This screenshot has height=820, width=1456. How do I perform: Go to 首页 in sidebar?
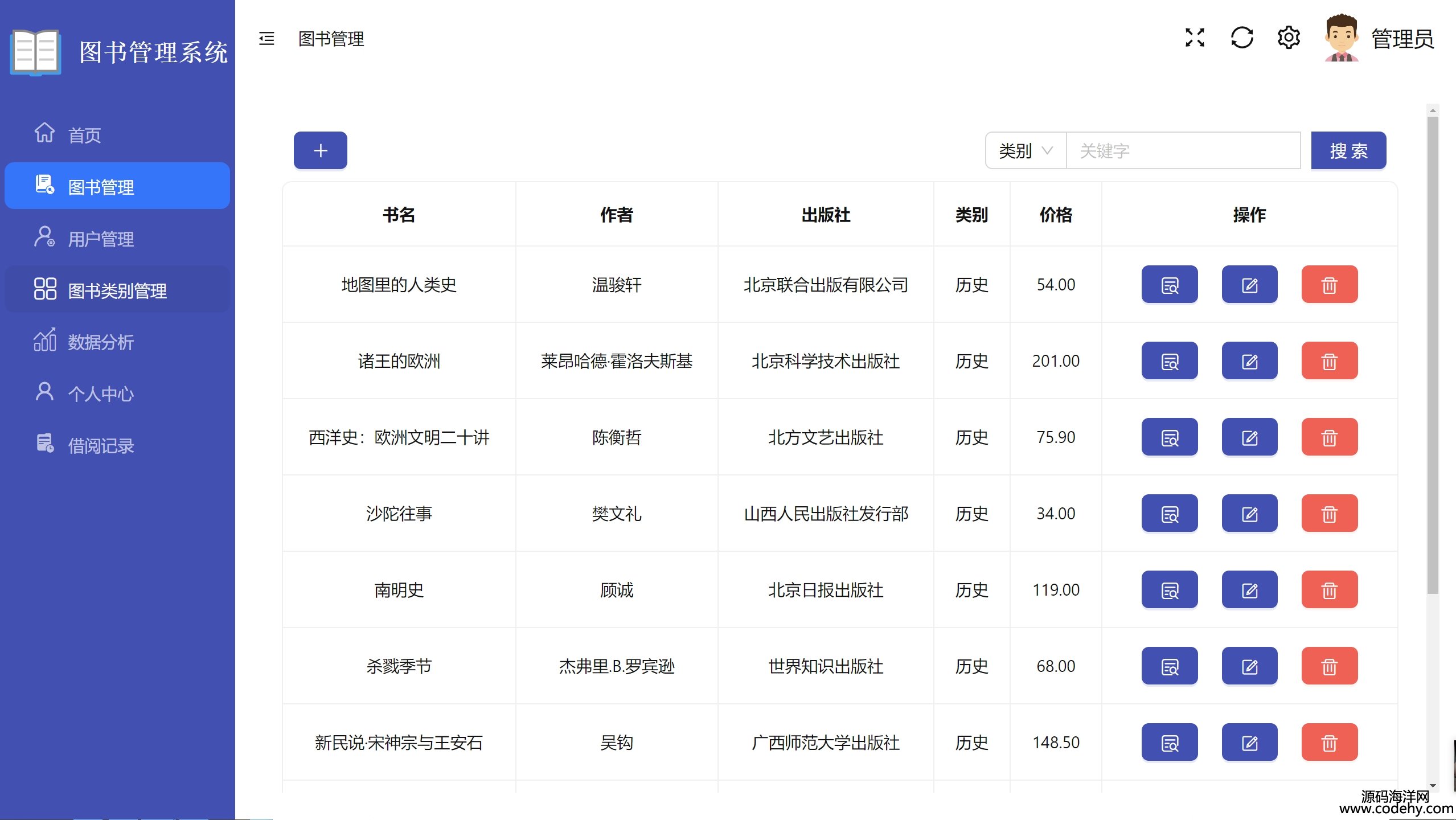(x=117, y=134)
